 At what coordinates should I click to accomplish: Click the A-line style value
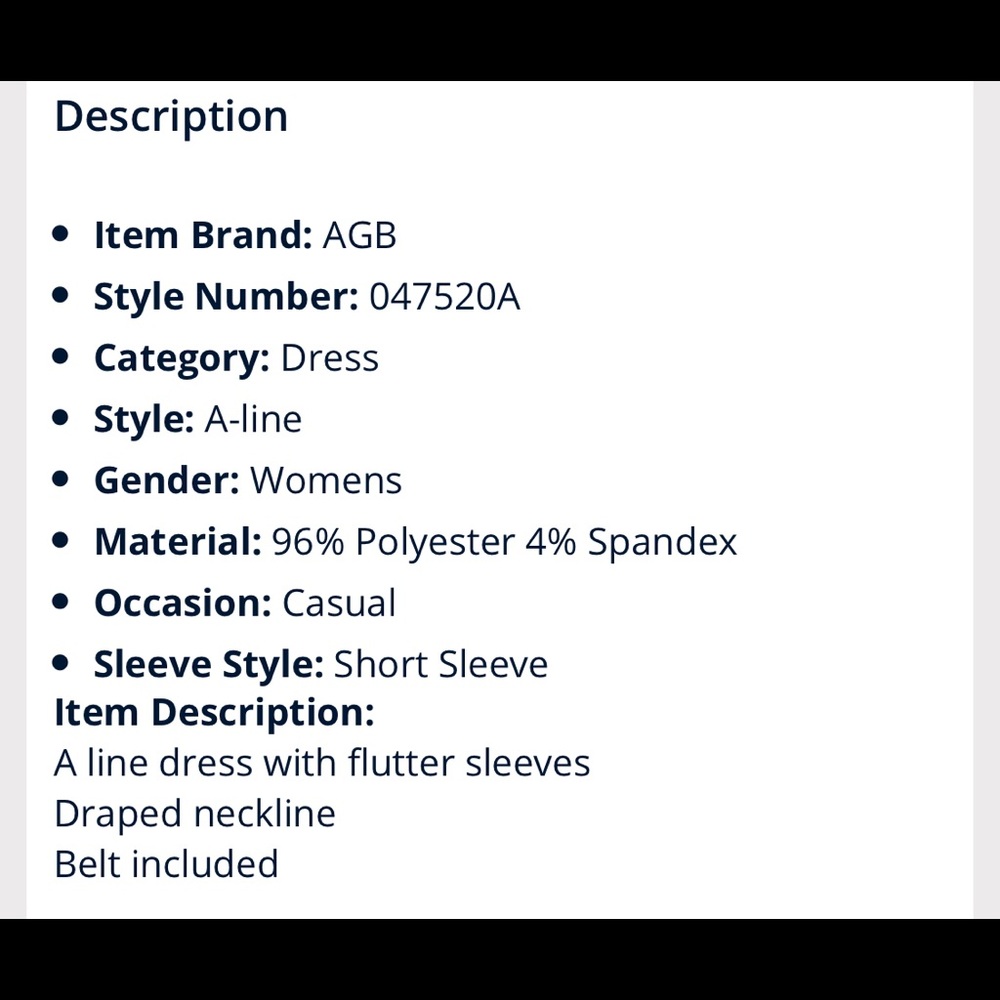point(253,419)
